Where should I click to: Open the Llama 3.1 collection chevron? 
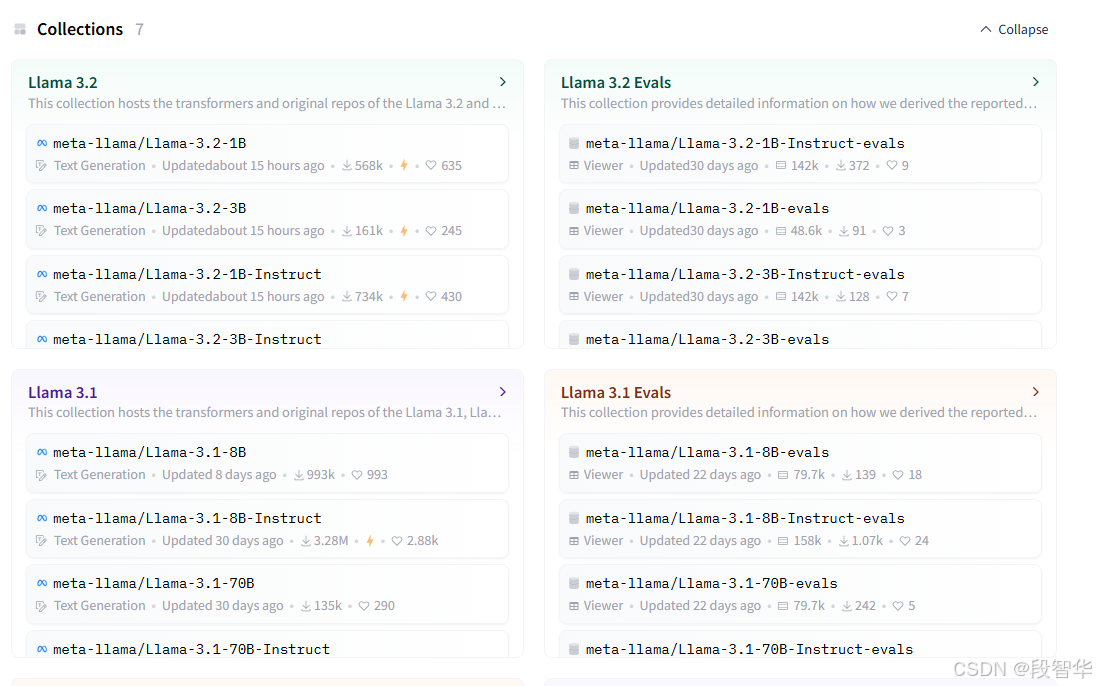point(503,392)
